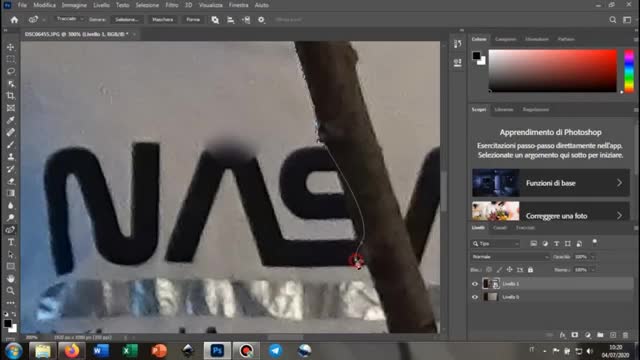Select the Freeform Pen tool
640x360 pixels.
[x=11, y=230]
